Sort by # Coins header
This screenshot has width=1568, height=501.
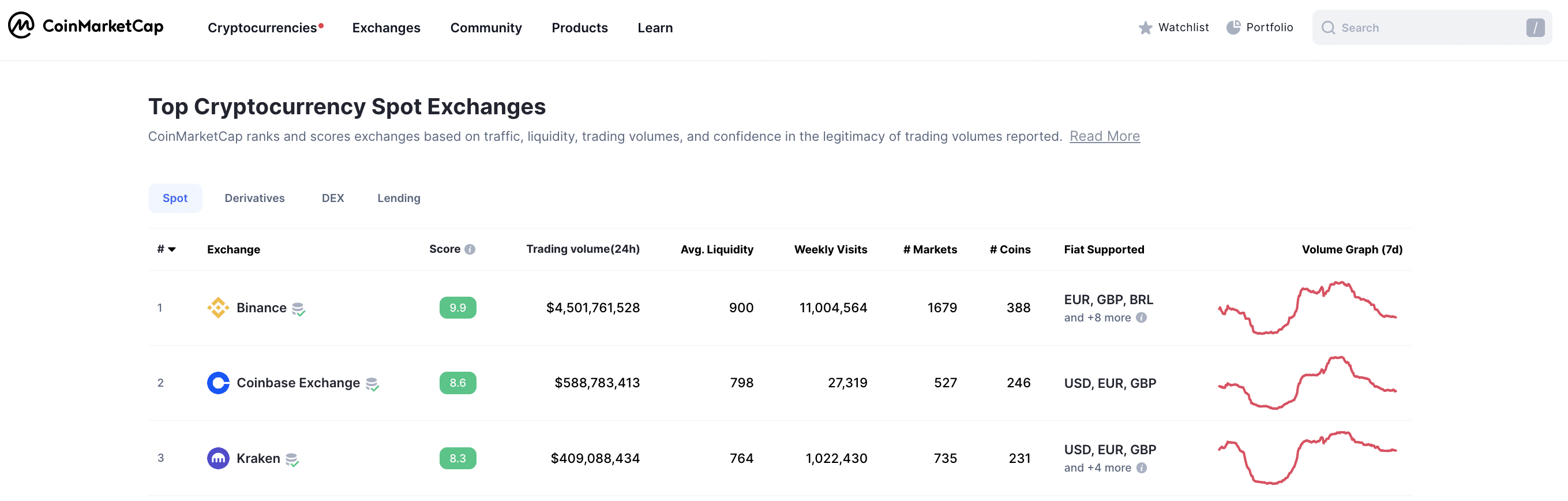[1010, 249]
